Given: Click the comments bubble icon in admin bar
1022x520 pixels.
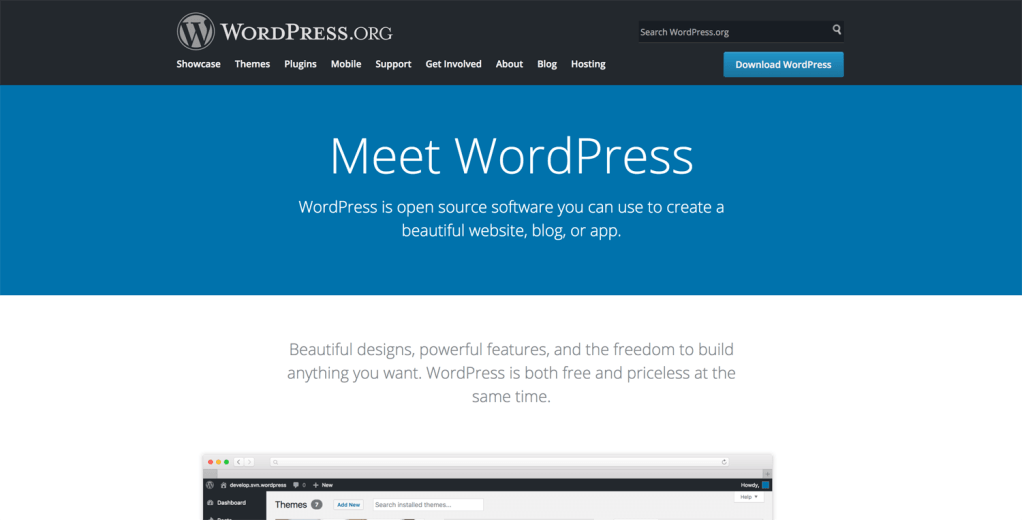Looking at the screenshot, I should [296, 484].
